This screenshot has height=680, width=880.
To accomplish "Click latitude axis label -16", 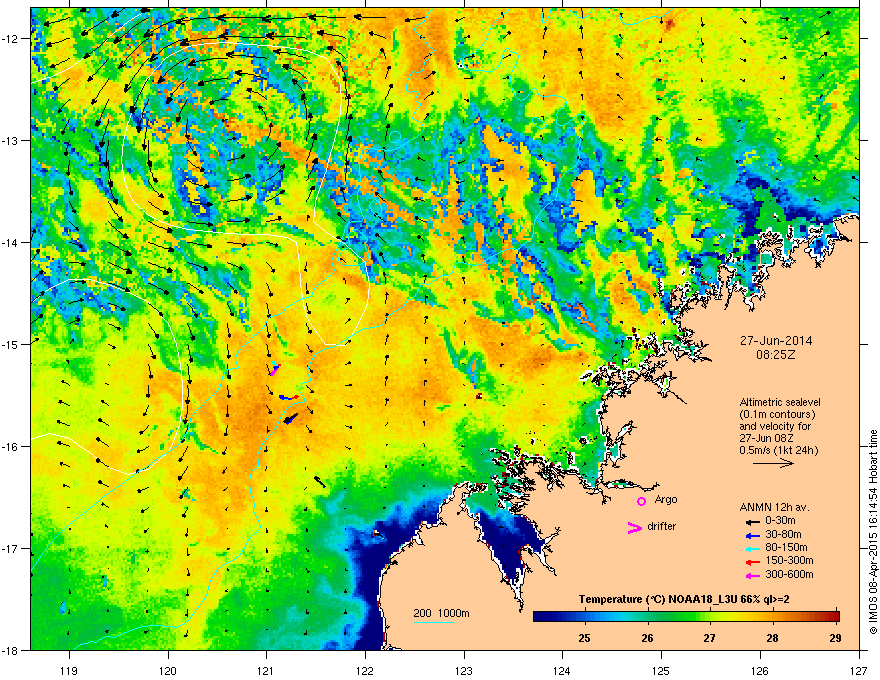I will point(11,447).
